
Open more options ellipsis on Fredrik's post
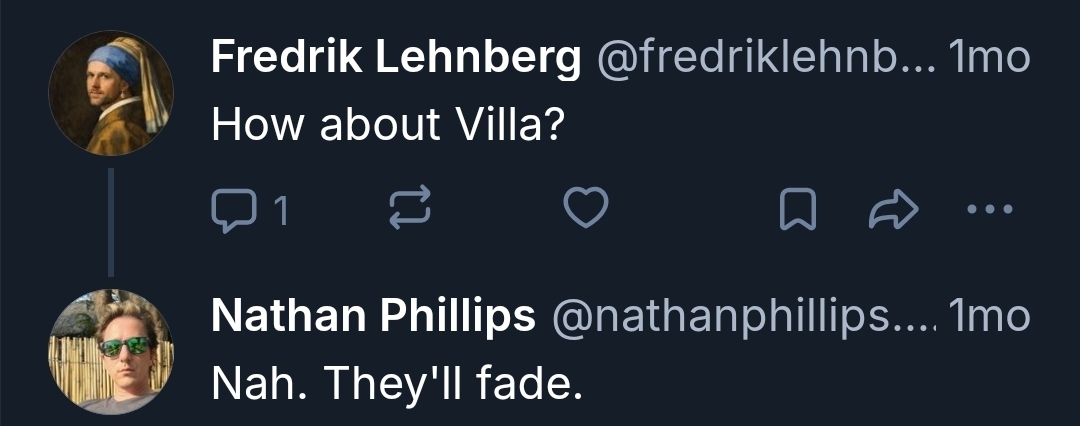pos(991,210)
